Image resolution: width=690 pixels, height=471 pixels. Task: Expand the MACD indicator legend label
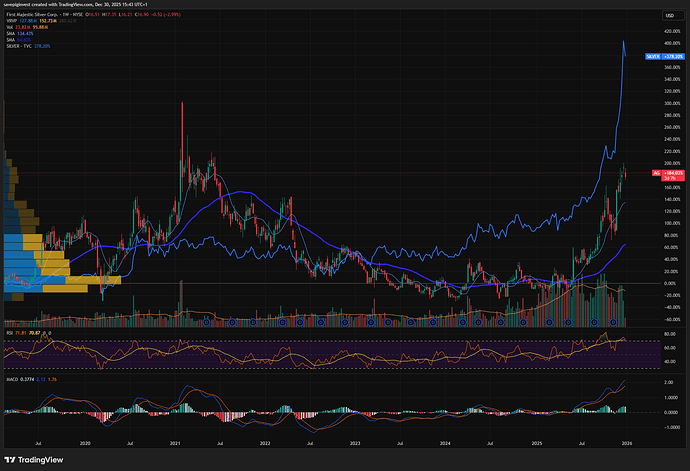[x=11, y=380]
